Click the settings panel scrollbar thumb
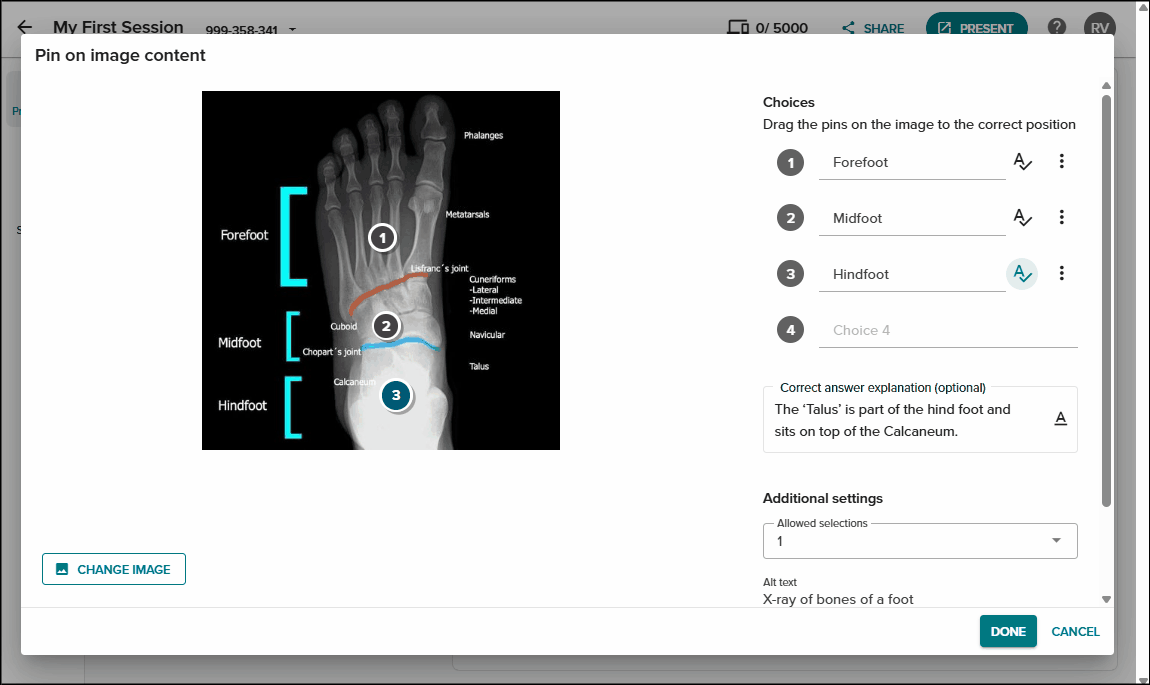Image resolution: width=1150 pixels, height=685 pixels. [1106, 301]
